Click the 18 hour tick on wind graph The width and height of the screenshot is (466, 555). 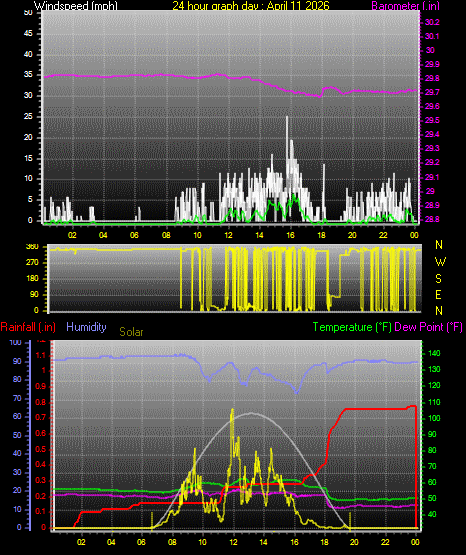pos(321,235)
